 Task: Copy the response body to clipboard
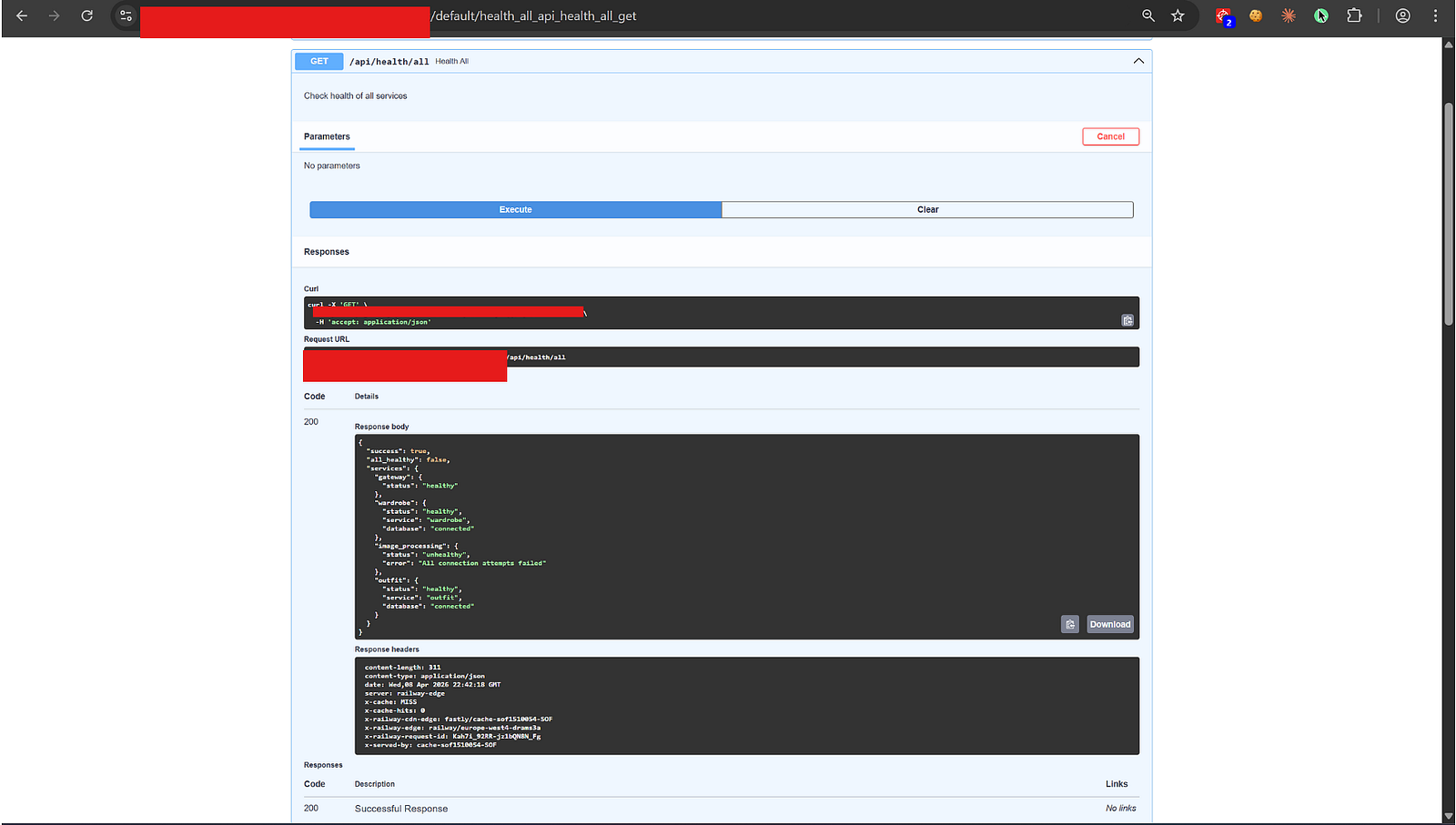coord(1070,624)
